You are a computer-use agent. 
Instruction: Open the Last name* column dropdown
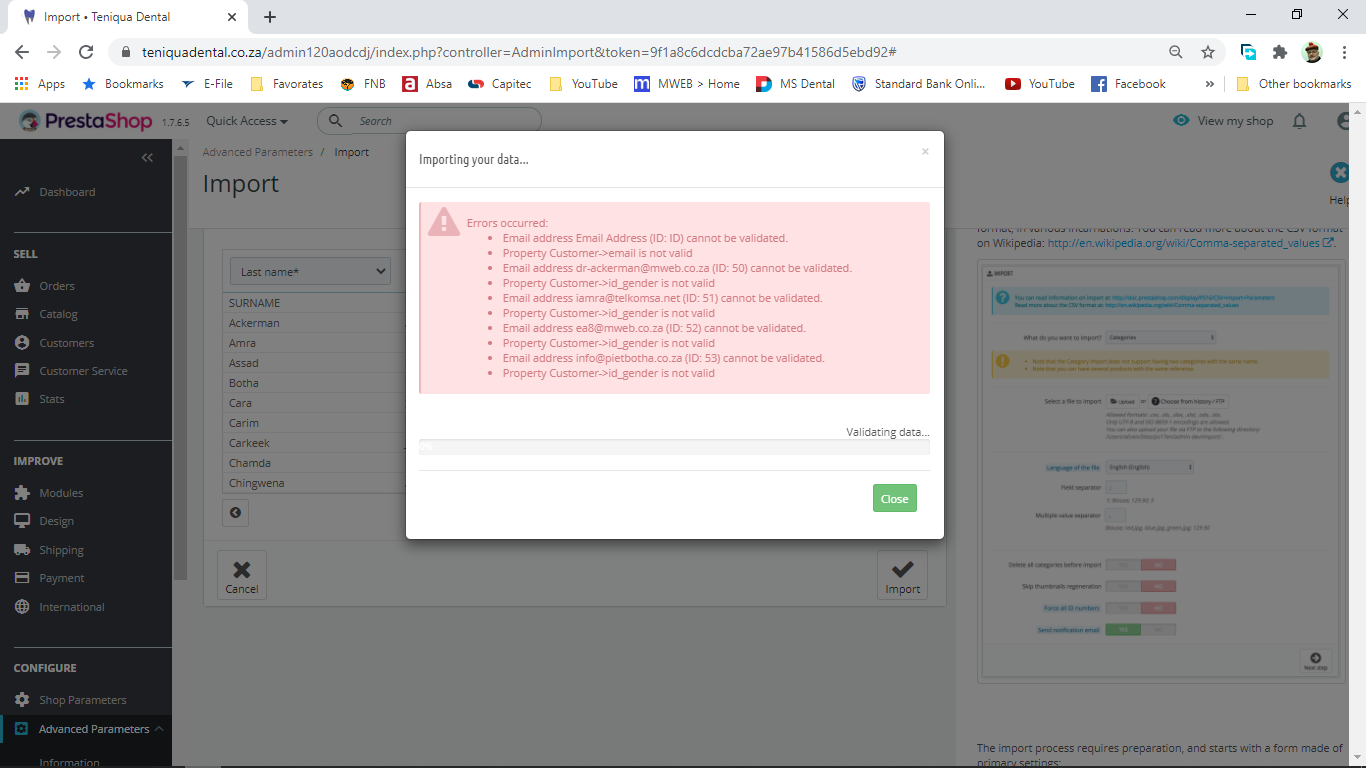tap(310, 272)
